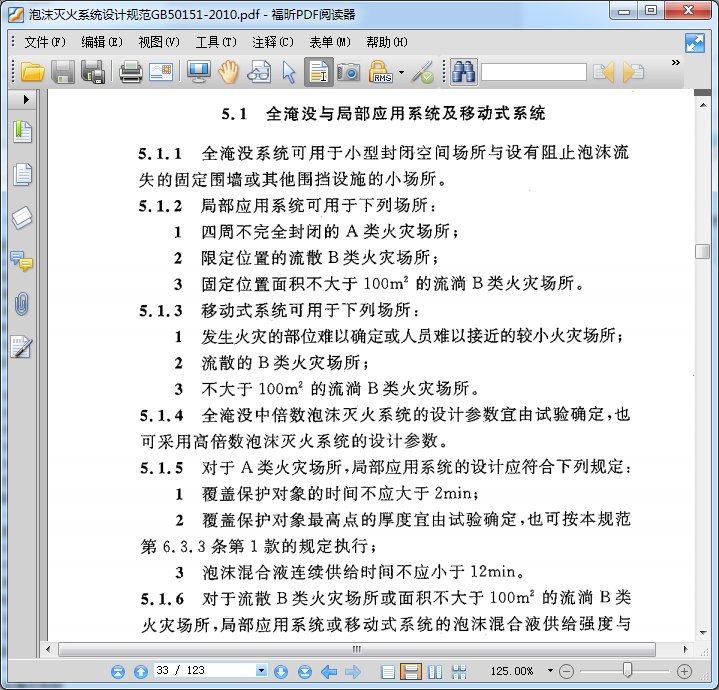Click the horizontal scrollbar left arrow
Image resolution: width=719 pixels, height=690 pixels.
[48, 649]
